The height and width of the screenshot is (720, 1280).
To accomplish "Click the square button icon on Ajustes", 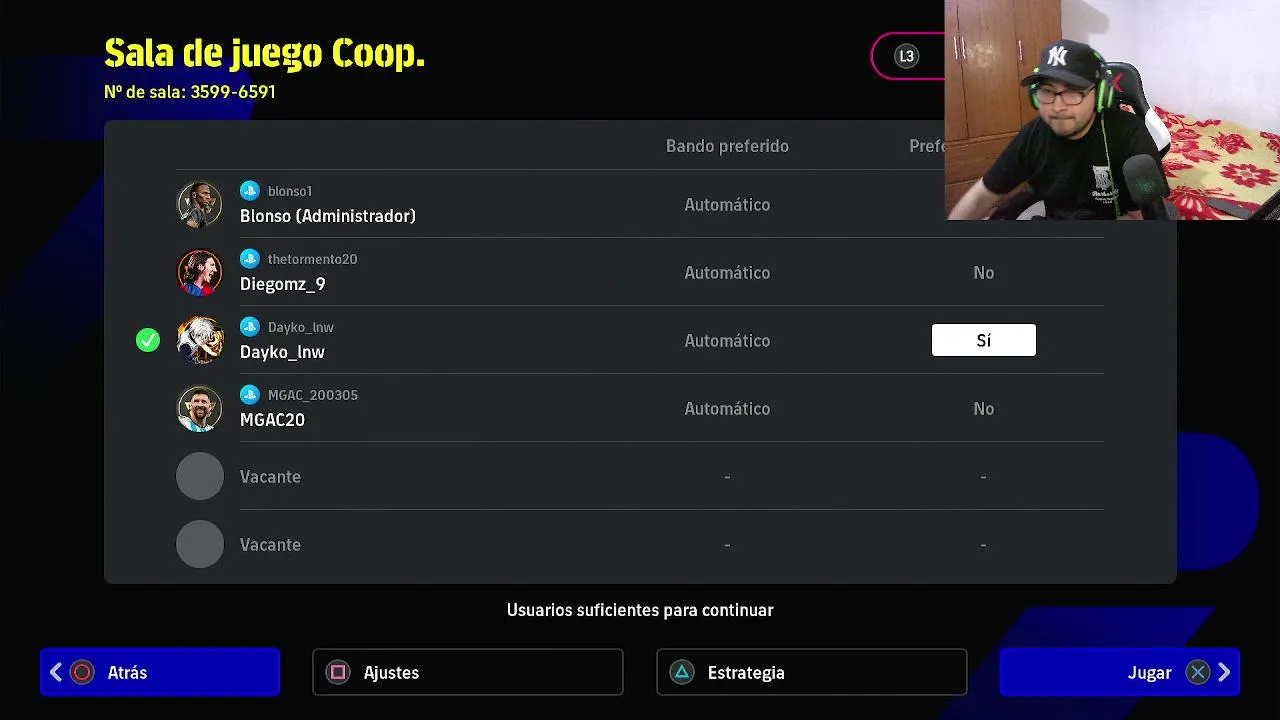I will (338, 673).
